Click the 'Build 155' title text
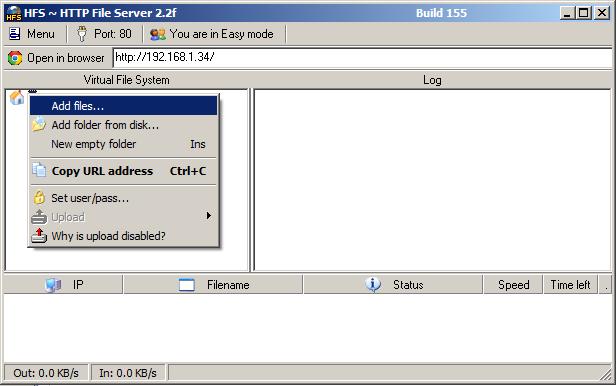This screenshot has width=616, height=386. point(441,13)
